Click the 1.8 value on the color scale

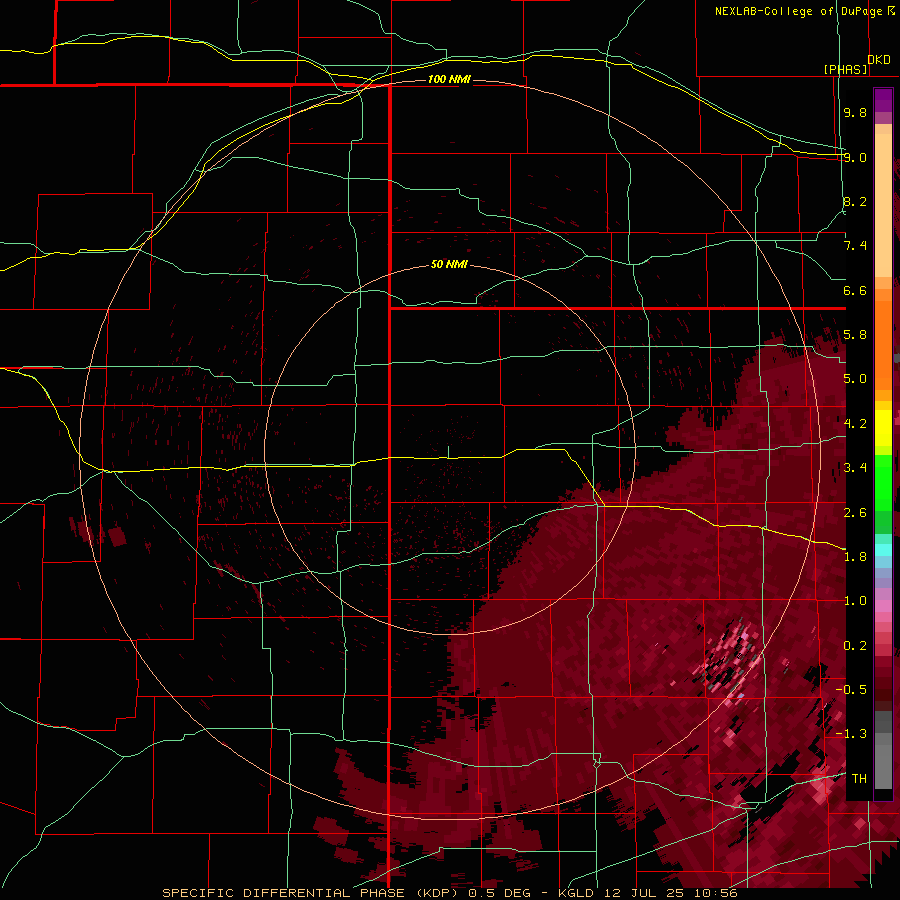pos(855,557)
